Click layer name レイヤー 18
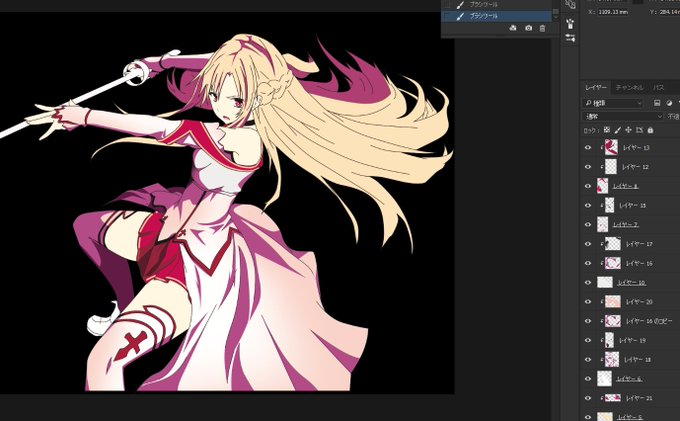This screenshot has height=421, width=680. (x=637, y=359)
